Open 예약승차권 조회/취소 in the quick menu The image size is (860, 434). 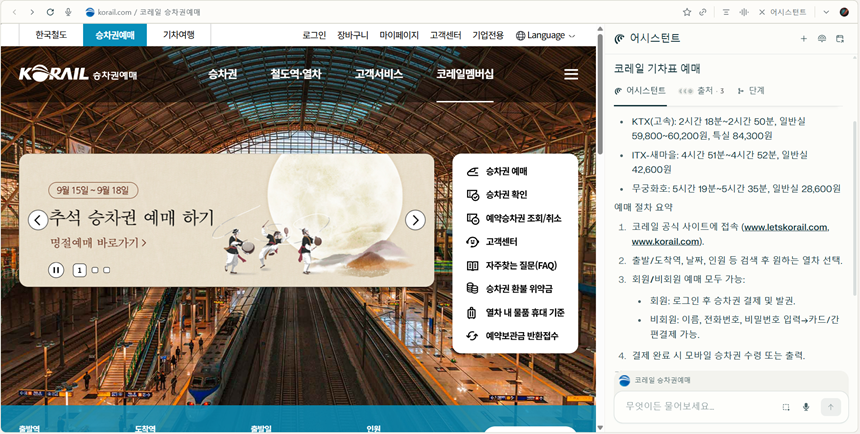(x=515, y=218)
